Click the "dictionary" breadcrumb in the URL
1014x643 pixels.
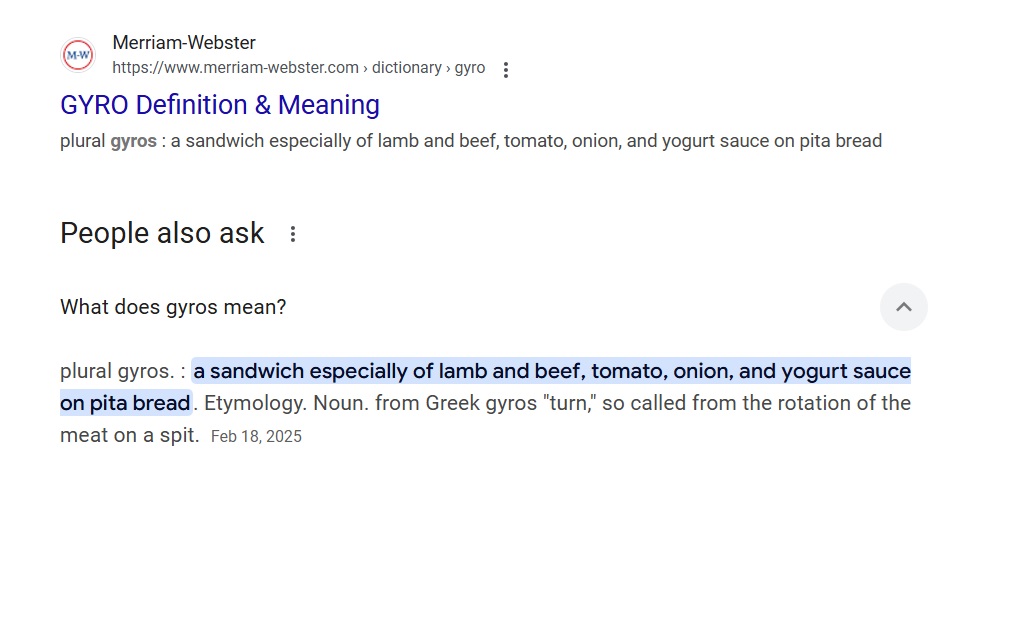[x=406, y=68]
